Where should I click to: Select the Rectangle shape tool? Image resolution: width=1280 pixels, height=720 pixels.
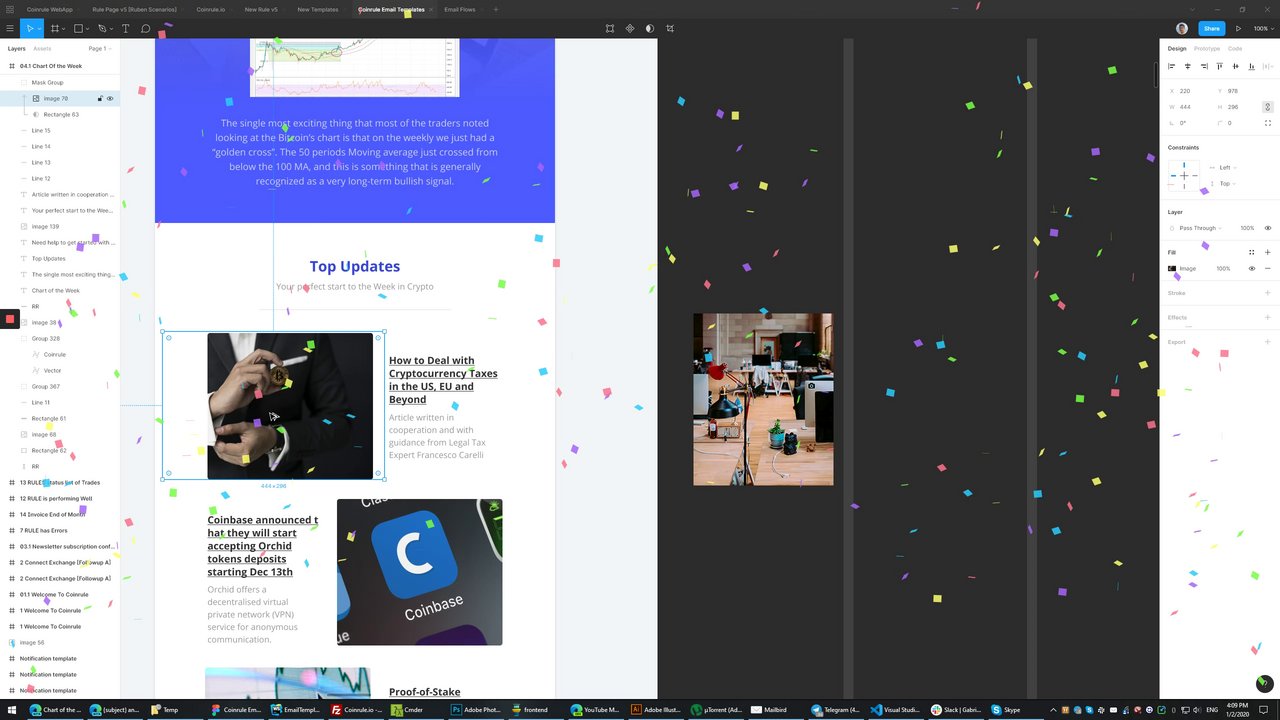point(78,28)
